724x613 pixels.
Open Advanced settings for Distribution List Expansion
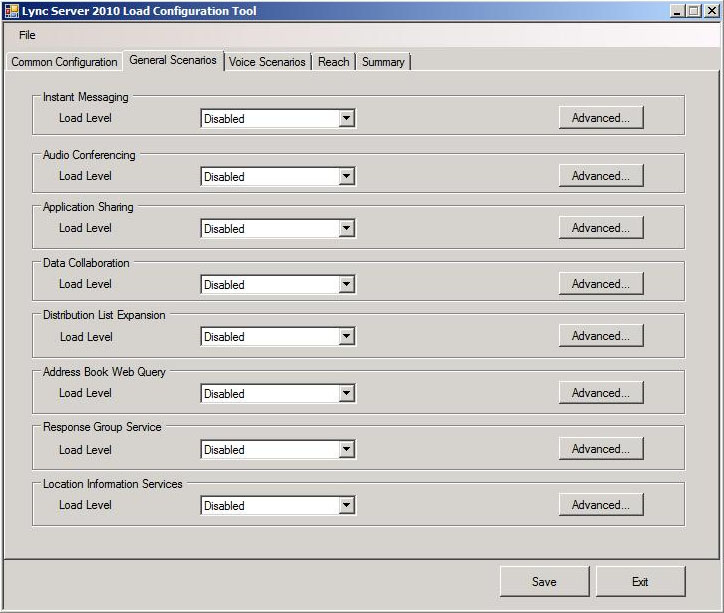click(601, 336)
